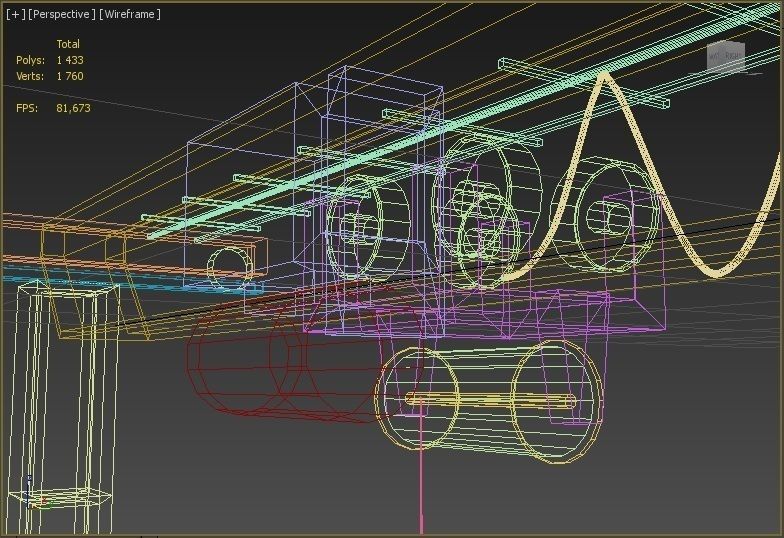Select the yellow double-wheel roller at bottom
This screenshot has height=538, width=784.
pos(489,402)
